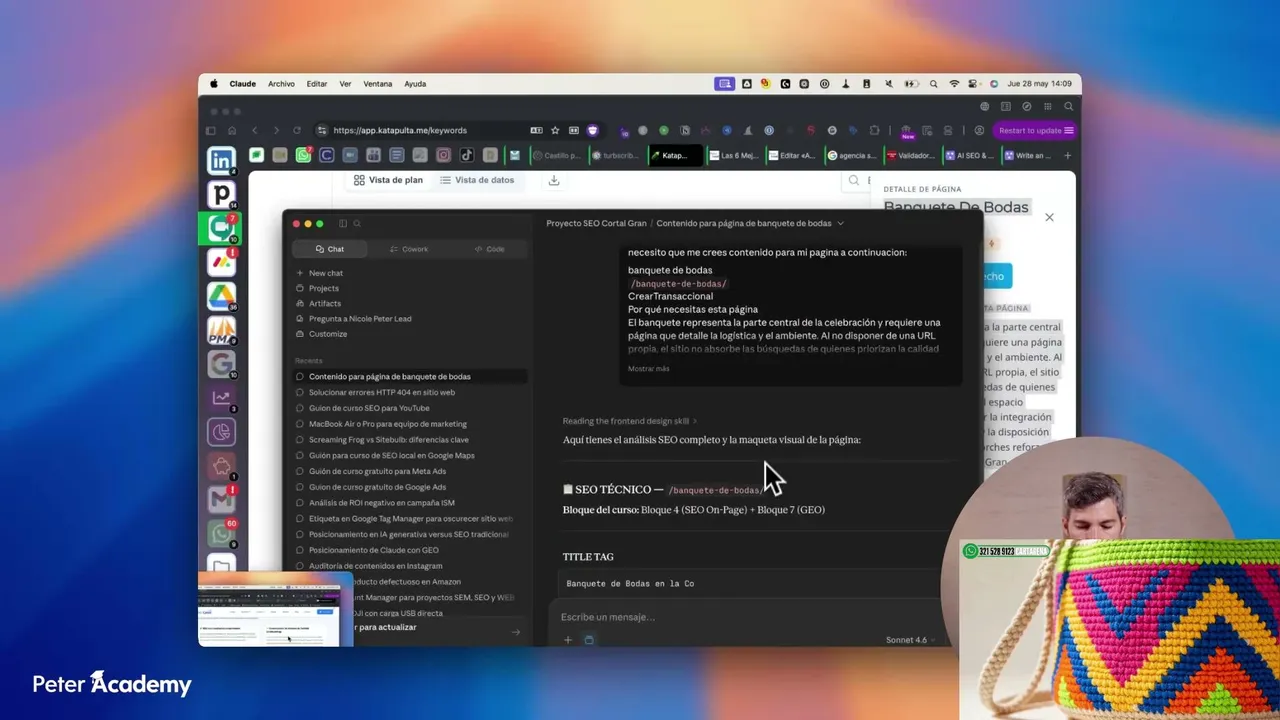This screenshot has height=720, width=1280.
Task: Open chat Guión para curso de SEO local
Action: pos(410,456)
